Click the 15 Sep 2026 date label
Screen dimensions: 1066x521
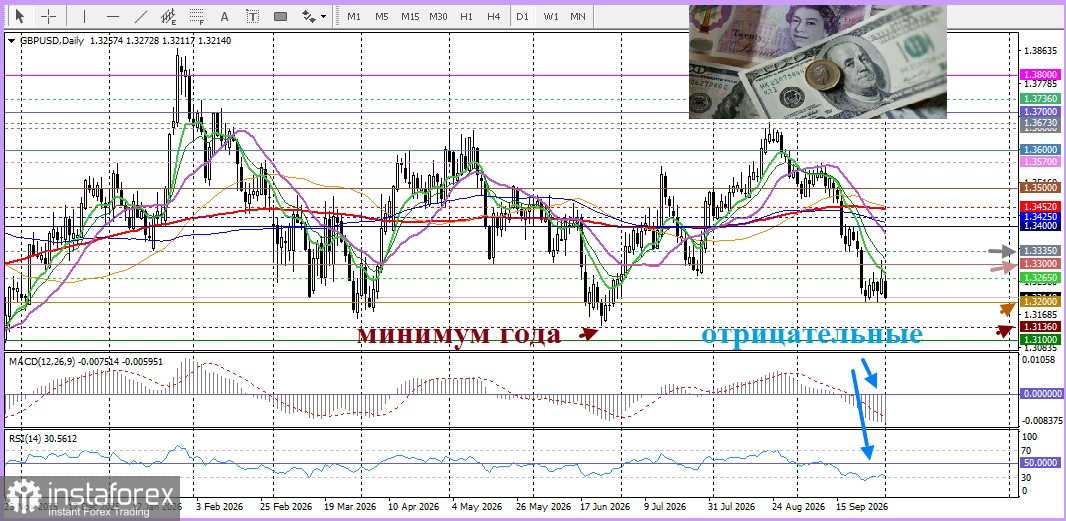861,507
